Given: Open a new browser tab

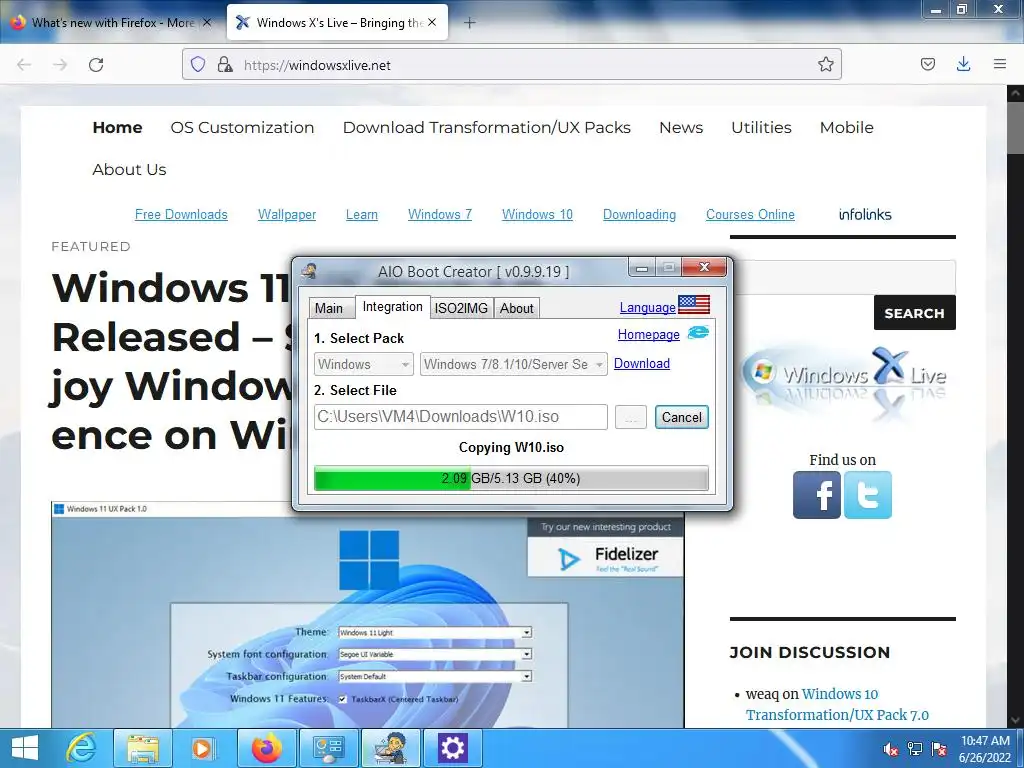Looking at the screenshot, I should coord(469,23).
